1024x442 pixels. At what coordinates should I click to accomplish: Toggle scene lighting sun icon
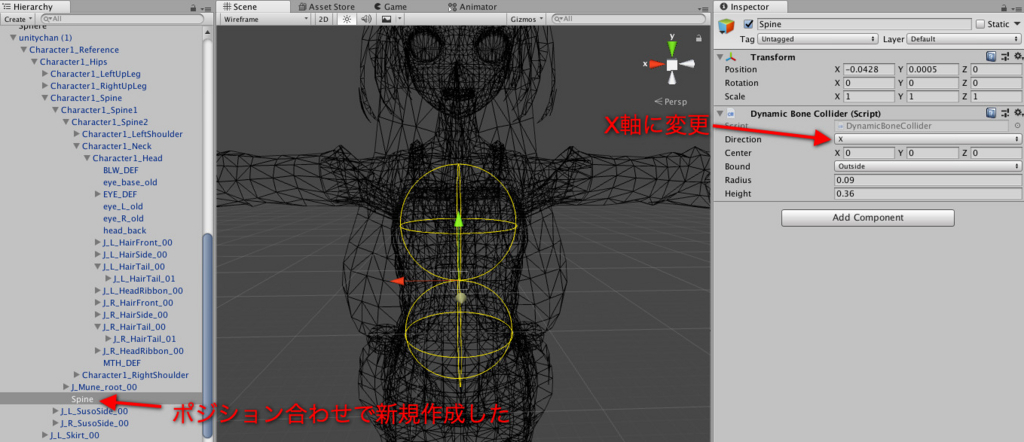pyautogui.click(x=347, y=19)
